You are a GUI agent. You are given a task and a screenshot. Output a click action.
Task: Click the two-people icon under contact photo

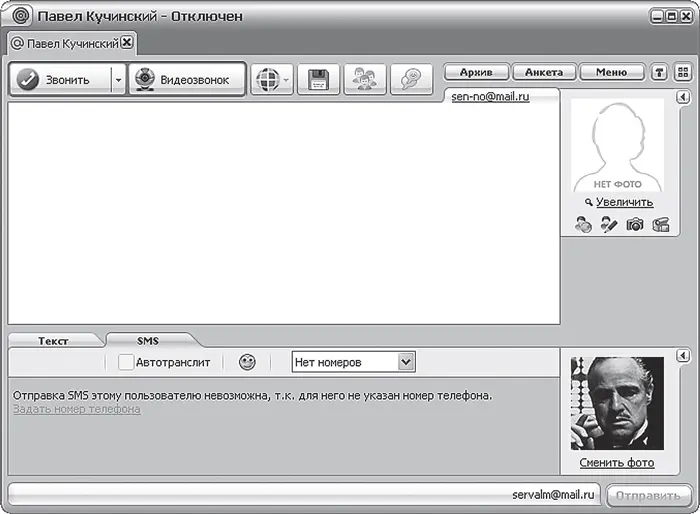tap(584, 225)
